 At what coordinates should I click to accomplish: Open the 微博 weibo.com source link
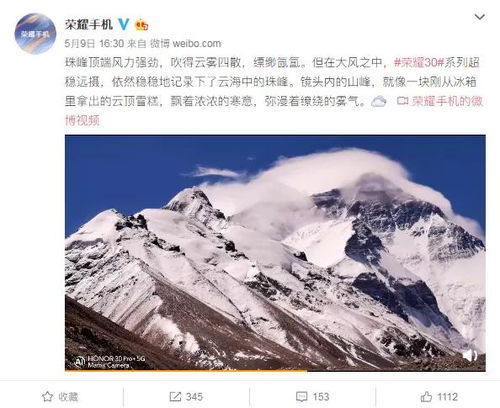(185, 43)
